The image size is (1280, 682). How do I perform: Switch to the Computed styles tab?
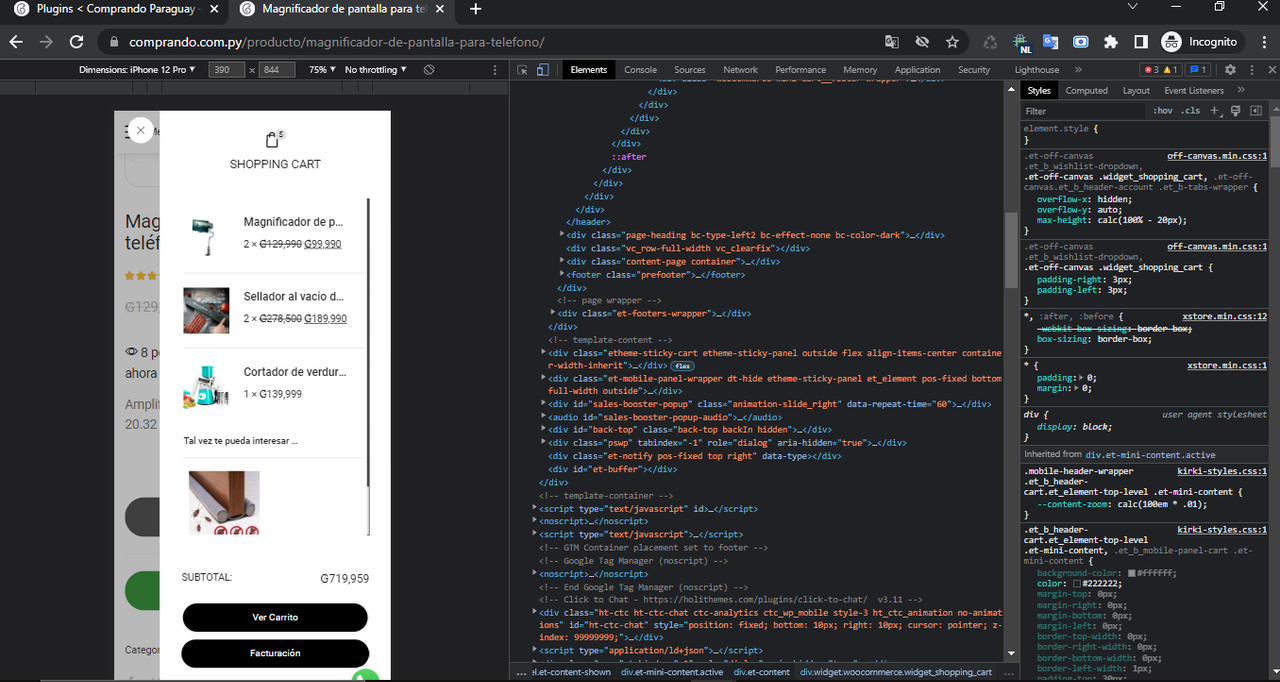tap(1086, 90)
